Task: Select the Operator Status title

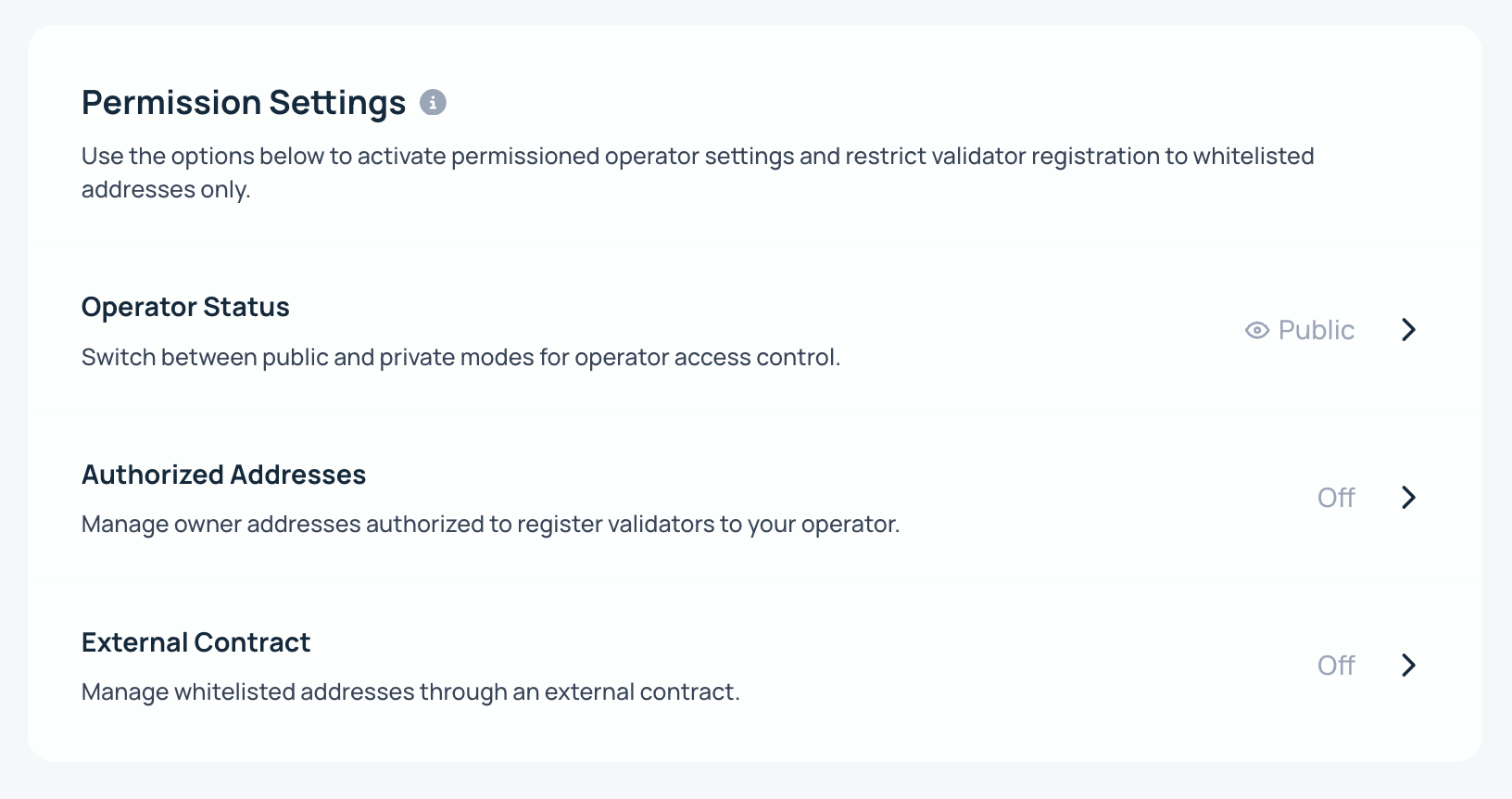Action: pyautogui.click(x=185, y=307)
